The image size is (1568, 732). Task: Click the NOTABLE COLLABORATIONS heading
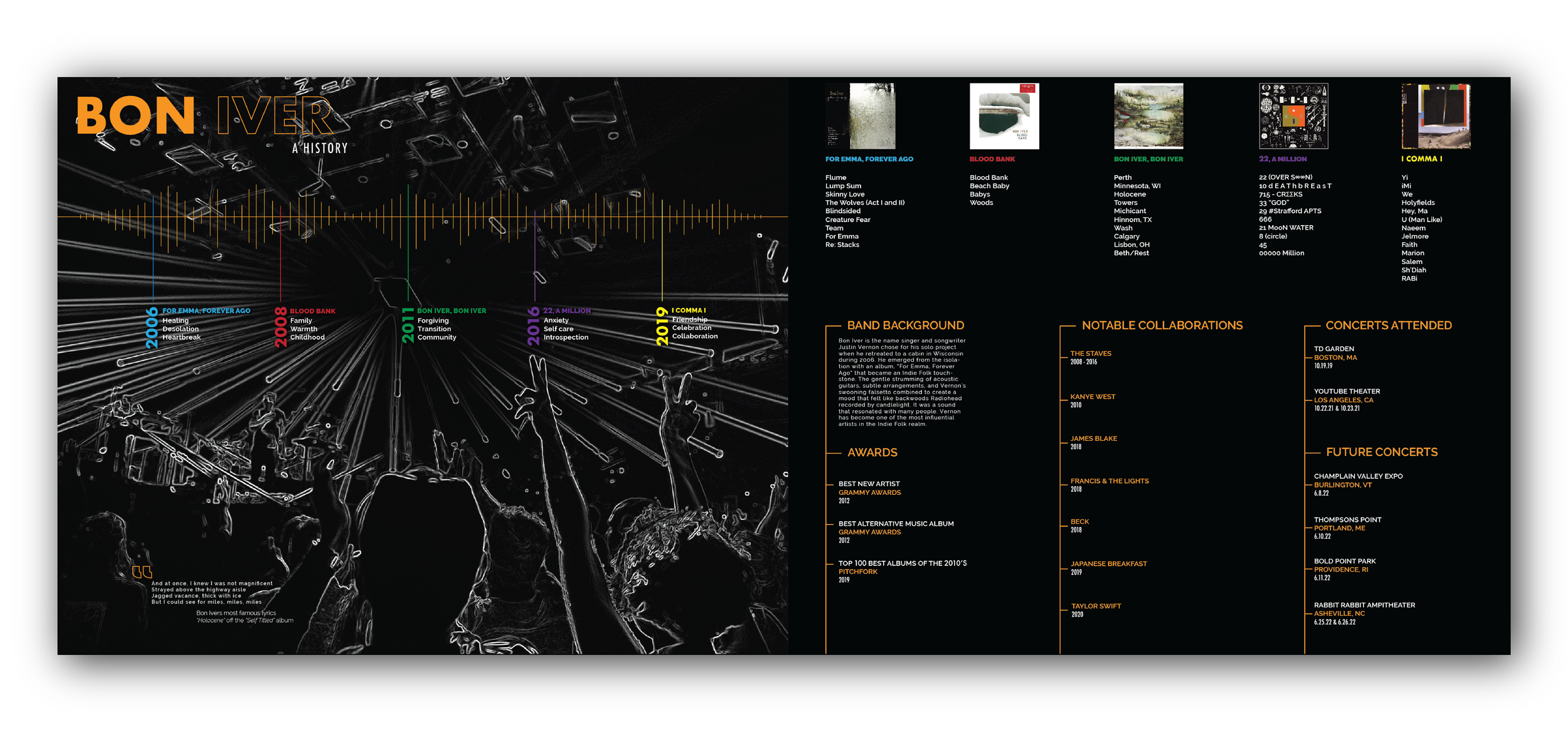1162,326
